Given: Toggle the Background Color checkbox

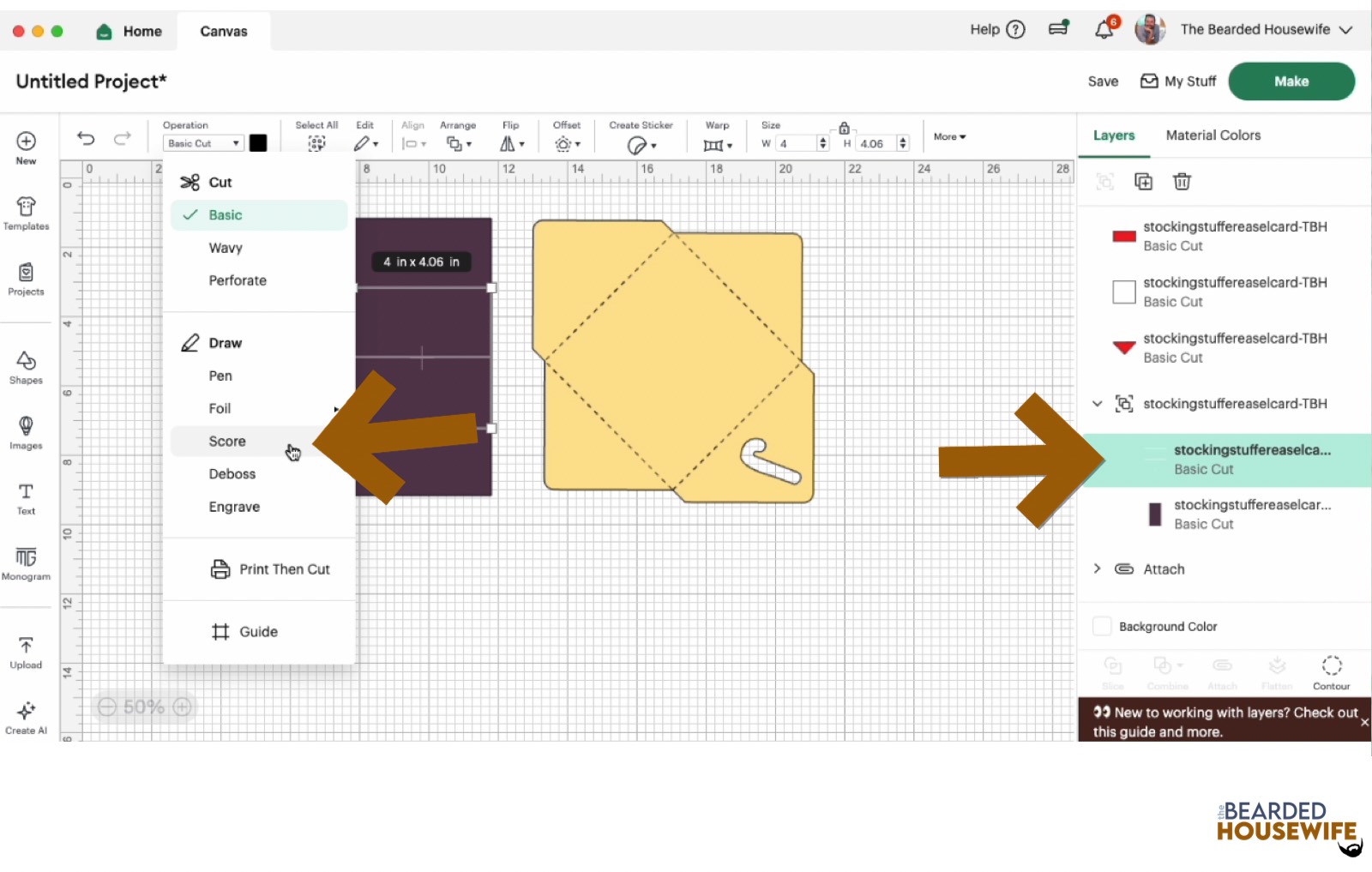Looking at the screenshot, I should tap(1102, 626).
